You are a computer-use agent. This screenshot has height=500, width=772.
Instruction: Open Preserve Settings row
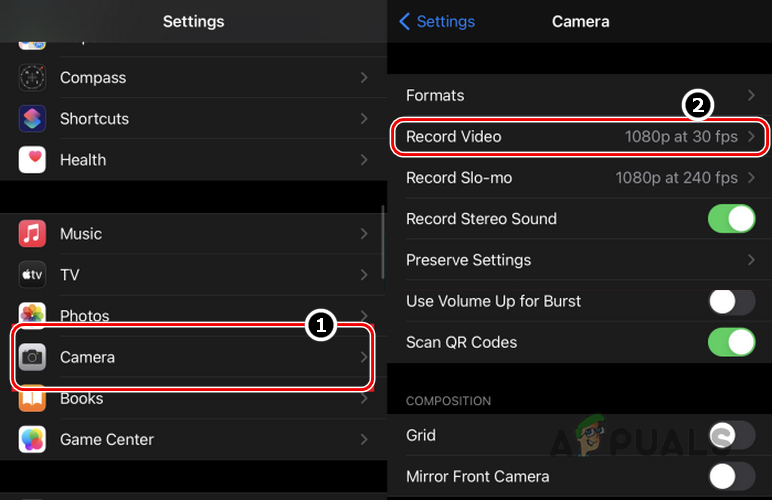click(579, 260)
